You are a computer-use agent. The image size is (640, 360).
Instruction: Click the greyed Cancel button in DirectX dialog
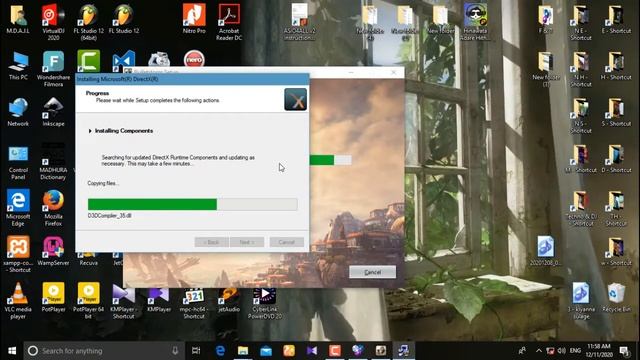pyautogui.click(x=287, y=242)
